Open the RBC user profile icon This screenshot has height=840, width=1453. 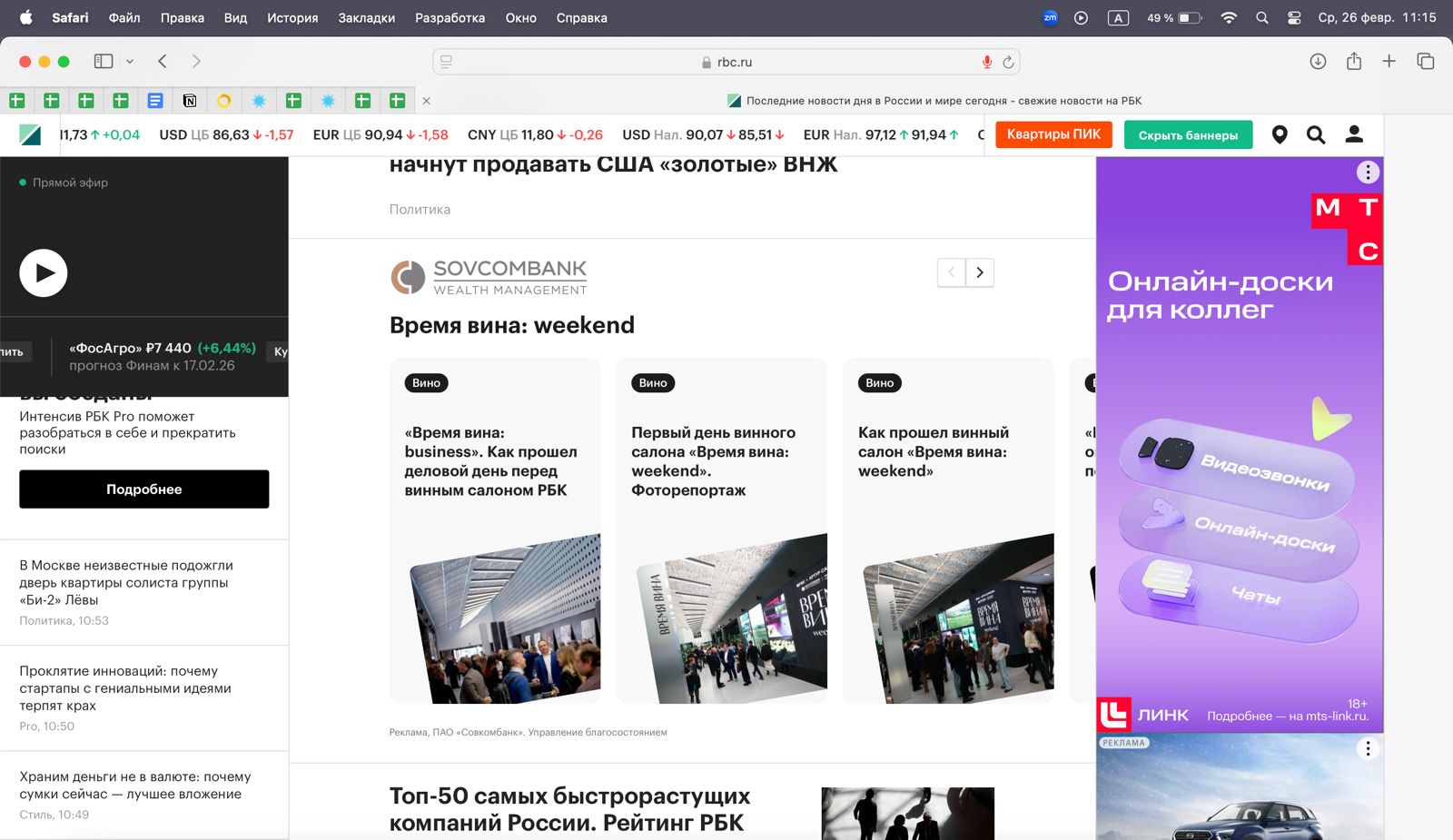click(x=1354, y=134)
